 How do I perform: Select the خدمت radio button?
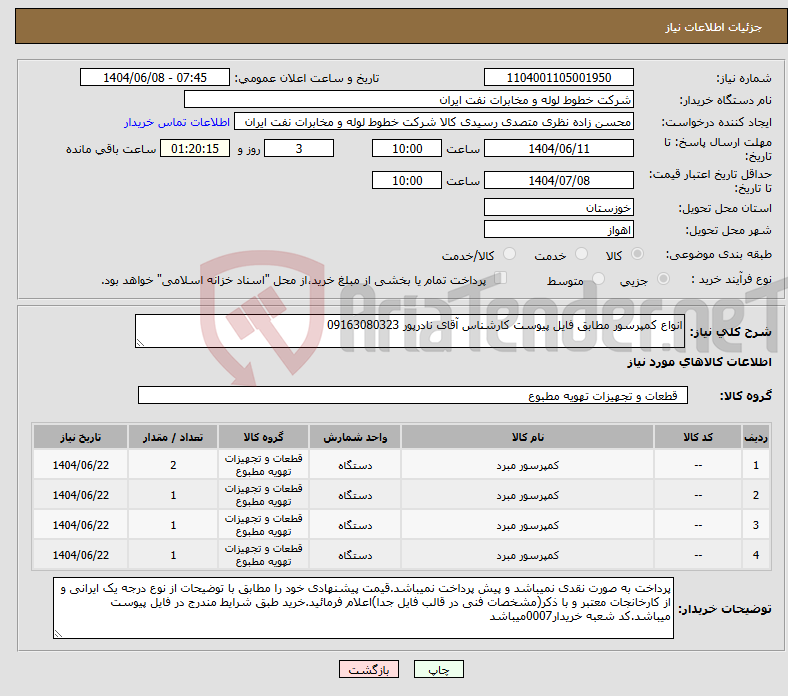click(x=581, y=254)
